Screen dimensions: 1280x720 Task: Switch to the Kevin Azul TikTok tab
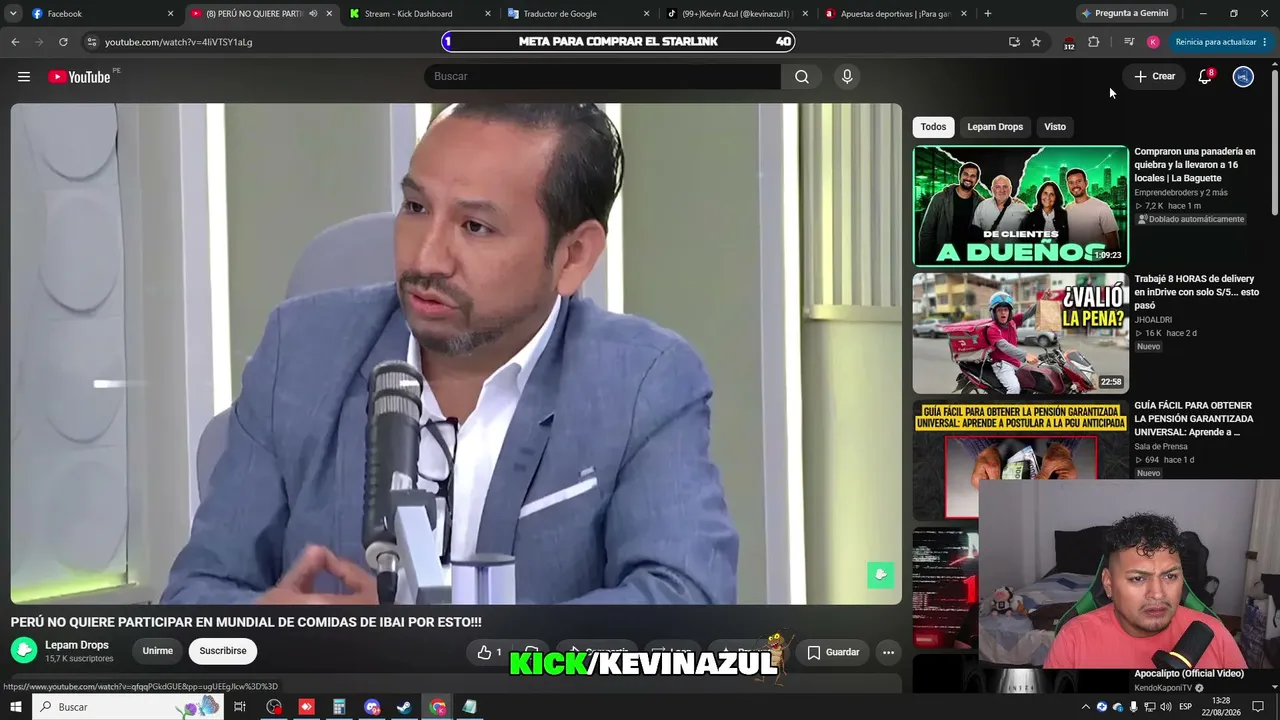pos(736,14)
